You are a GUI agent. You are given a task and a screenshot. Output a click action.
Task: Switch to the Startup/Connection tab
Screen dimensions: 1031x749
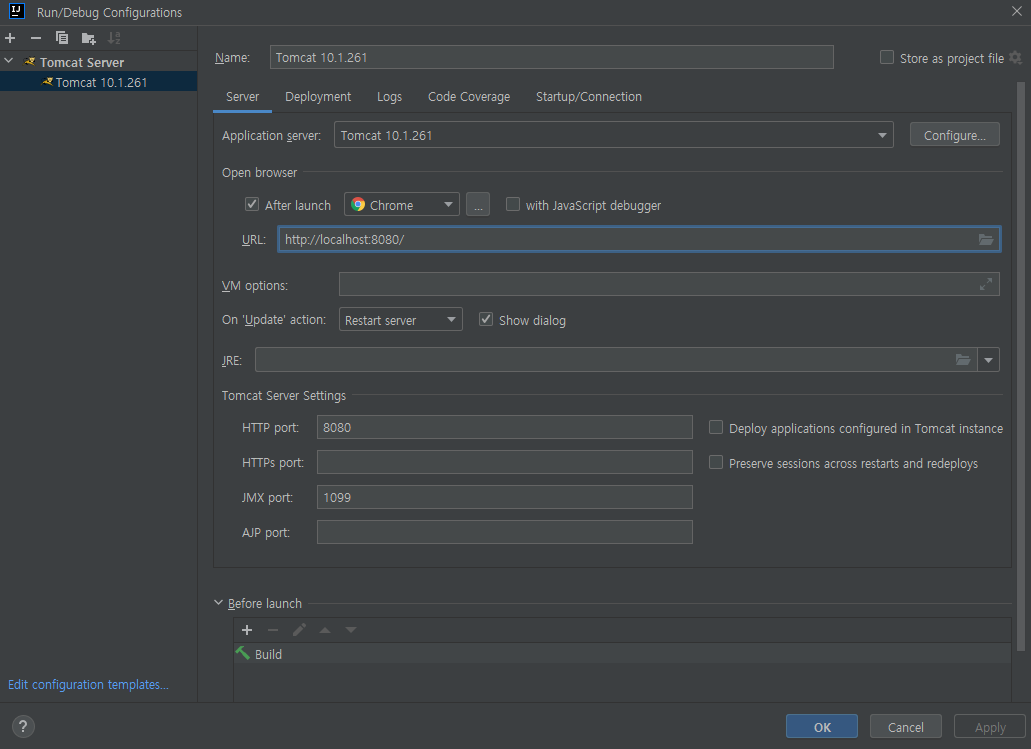(x=588, y=97)
